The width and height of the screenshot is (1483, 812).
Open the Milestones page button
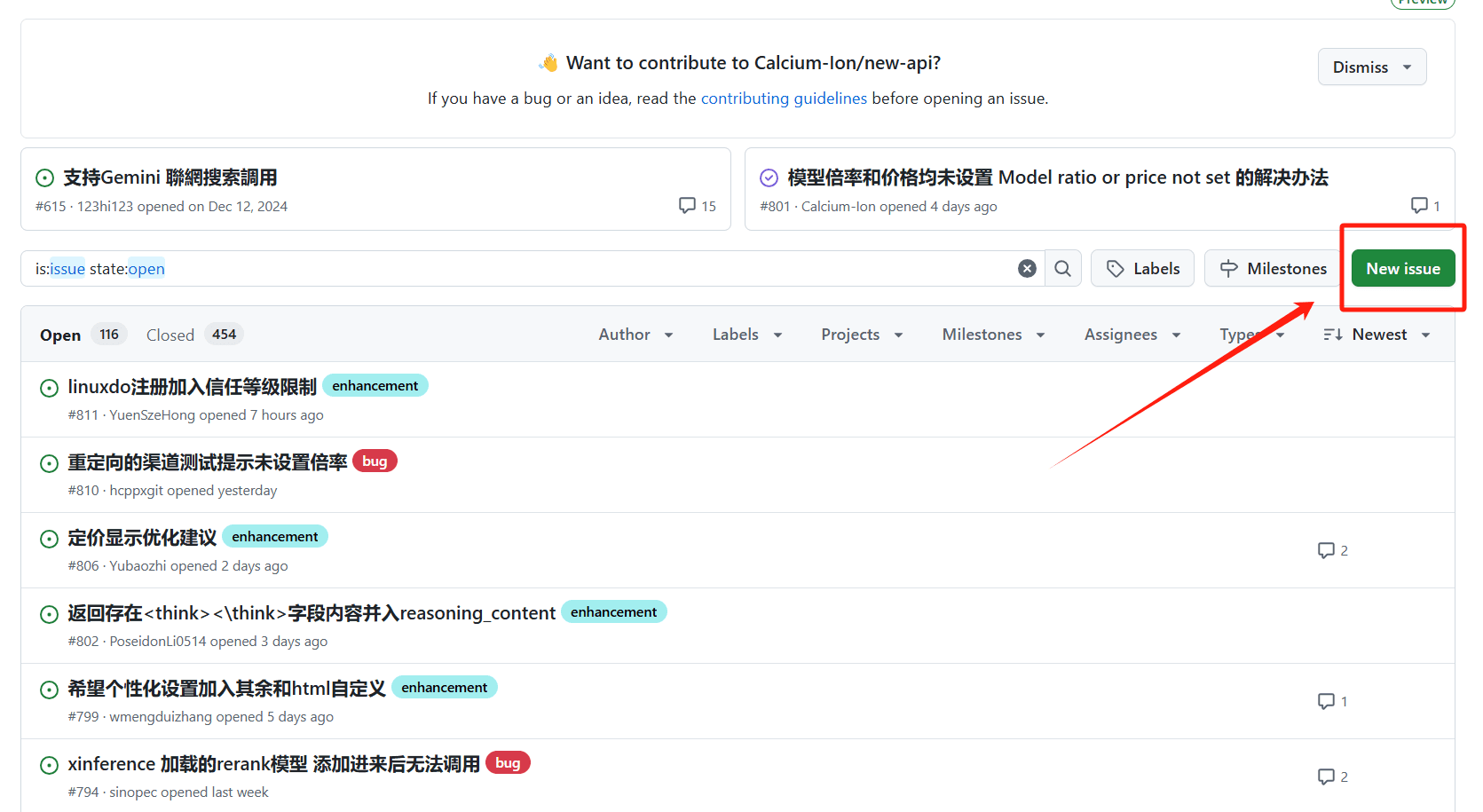[x=1273, y=269]
